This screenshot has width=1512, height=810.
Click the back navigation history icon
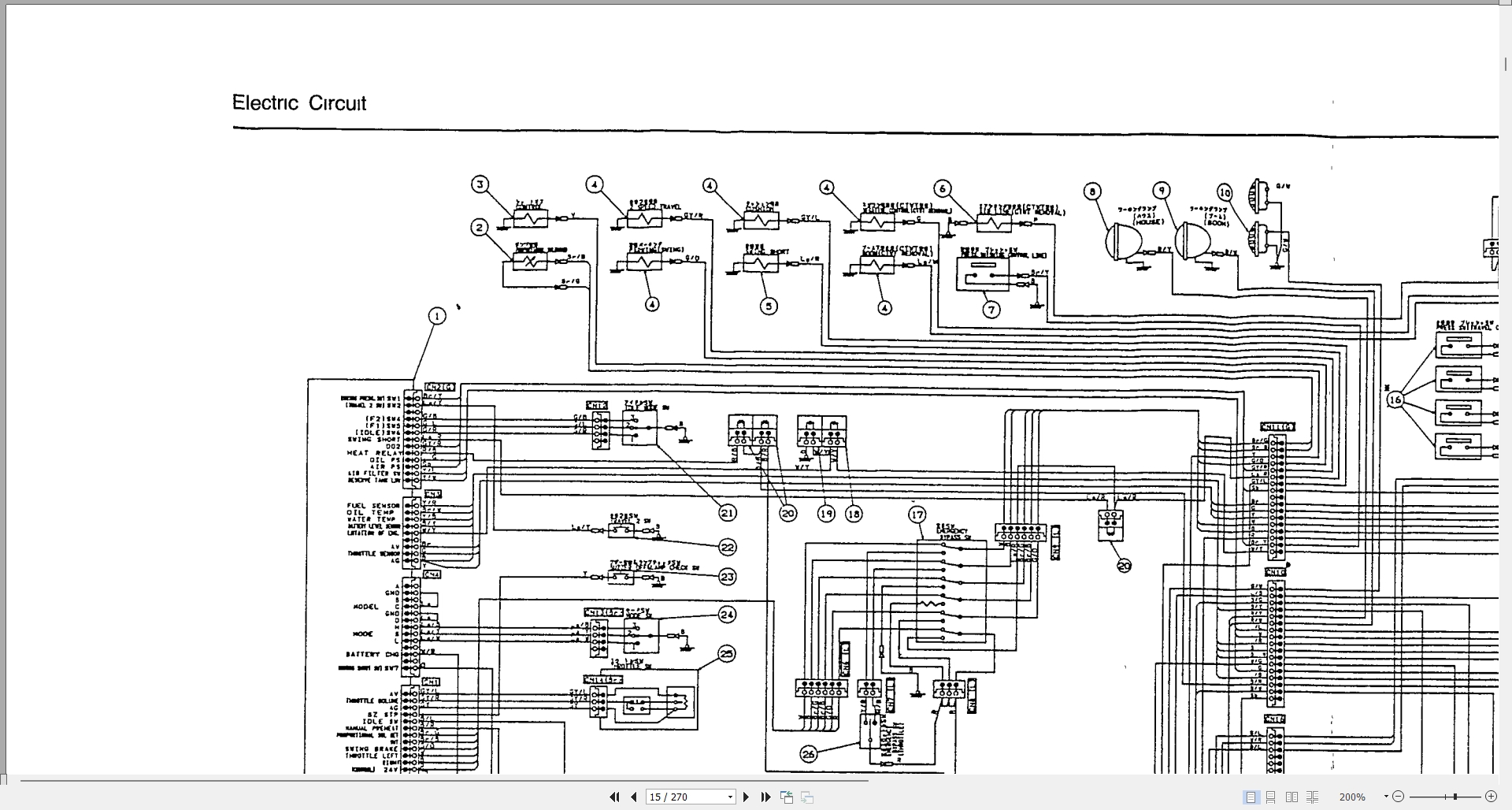(x=787, y=797)
